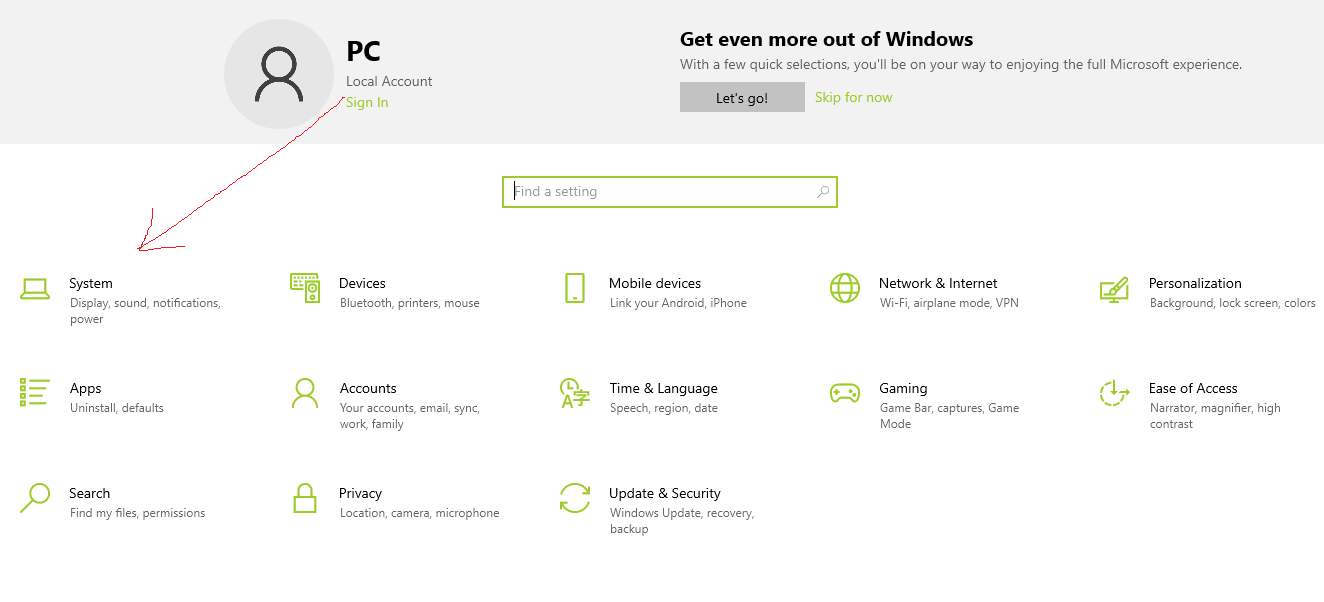Click the Accounts person icon
This screenshot has width=1324, height=602.
pyautogui.click(x=304, y=393)
